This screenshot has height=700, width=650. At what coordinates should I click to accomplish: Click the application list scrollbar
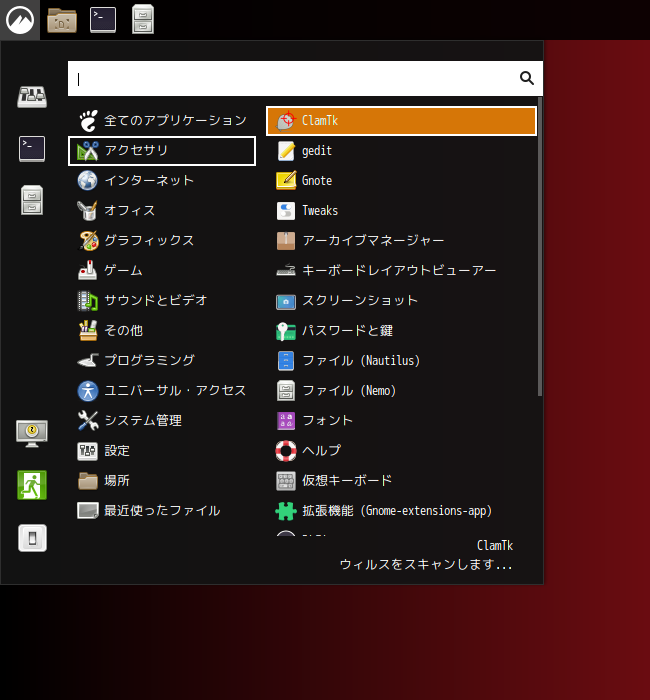540,246
